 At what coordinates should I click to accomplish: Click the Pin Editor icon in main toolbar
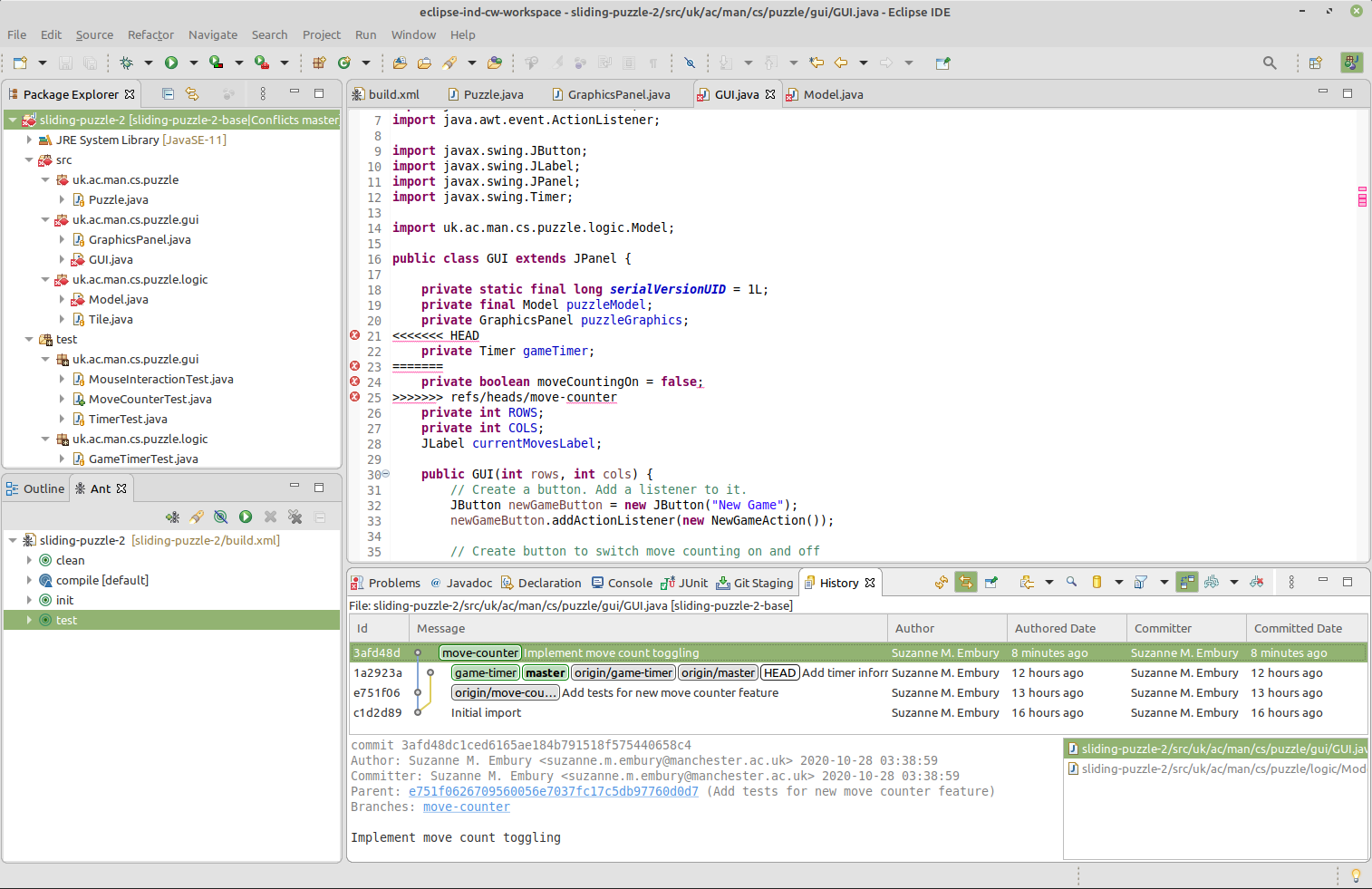click(x=943, y=63)
